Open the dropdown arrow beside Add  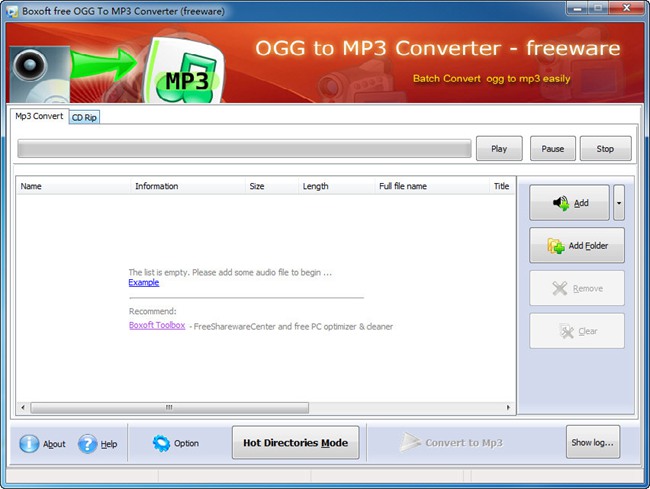(618, 203)
